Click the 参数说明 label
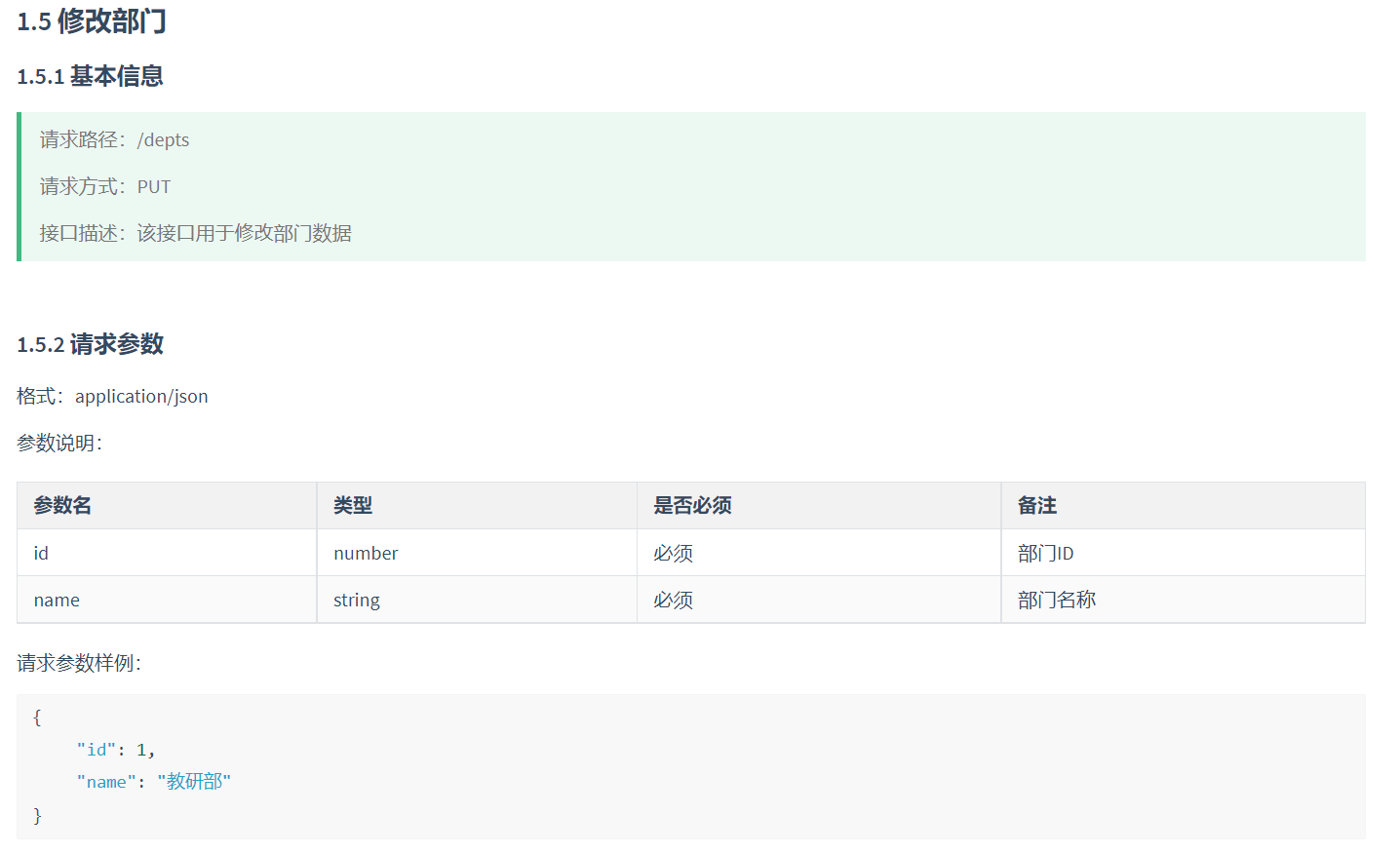Image resolution: width=1400 pixels, height=854 pixels. 58,444
